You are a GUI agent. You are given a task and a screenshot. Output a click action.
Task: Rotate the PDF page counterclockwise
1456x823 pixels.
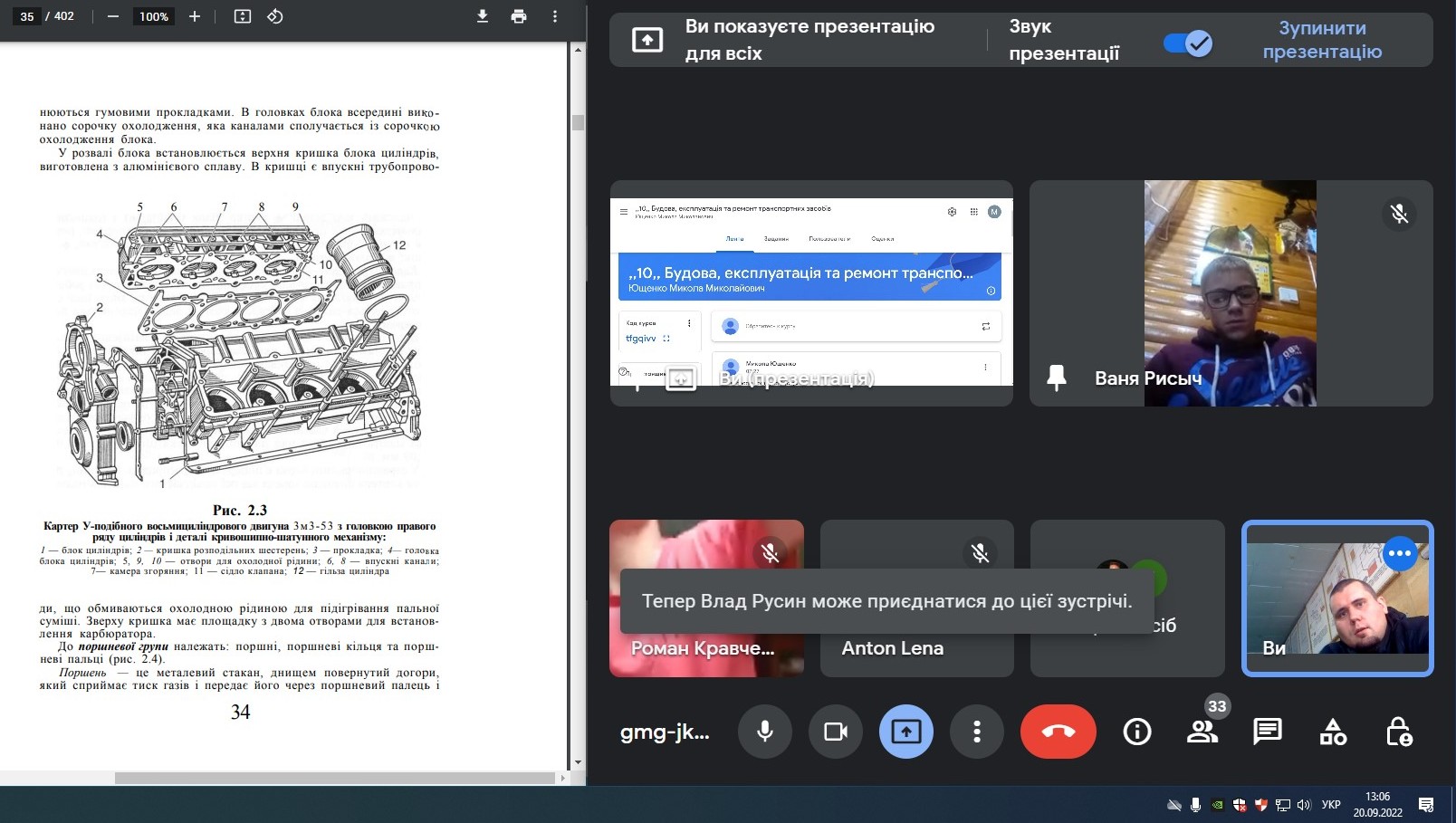click(x=275, y=16)
